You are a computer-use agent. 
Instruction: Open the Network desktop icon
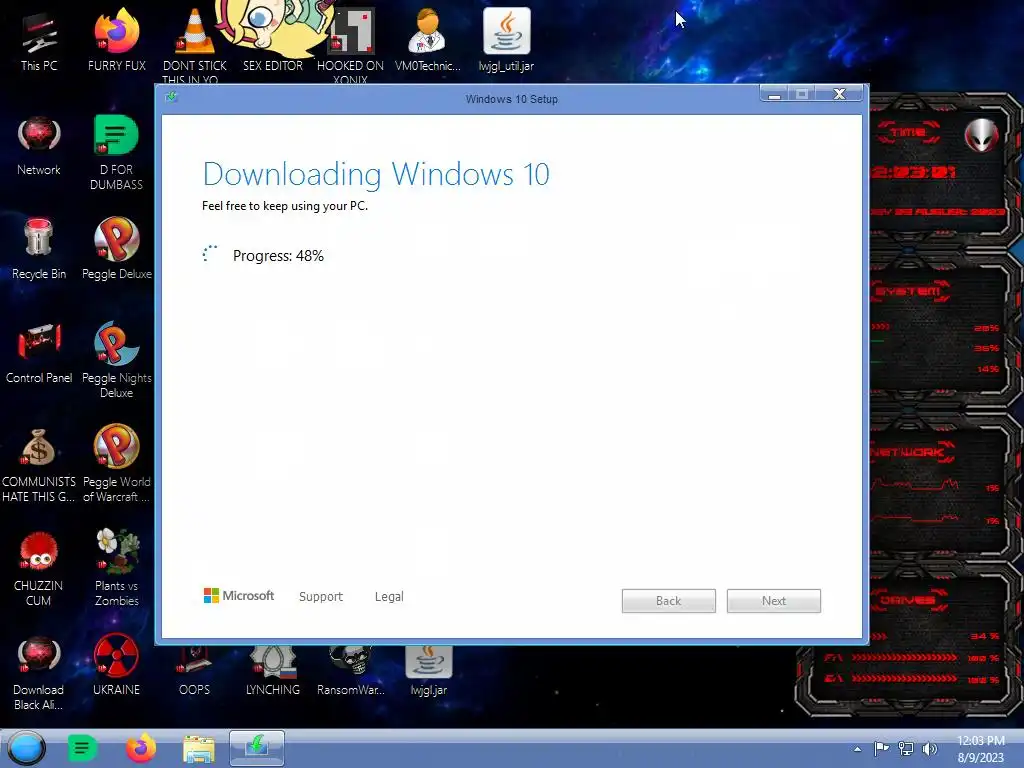pos(39,145)
